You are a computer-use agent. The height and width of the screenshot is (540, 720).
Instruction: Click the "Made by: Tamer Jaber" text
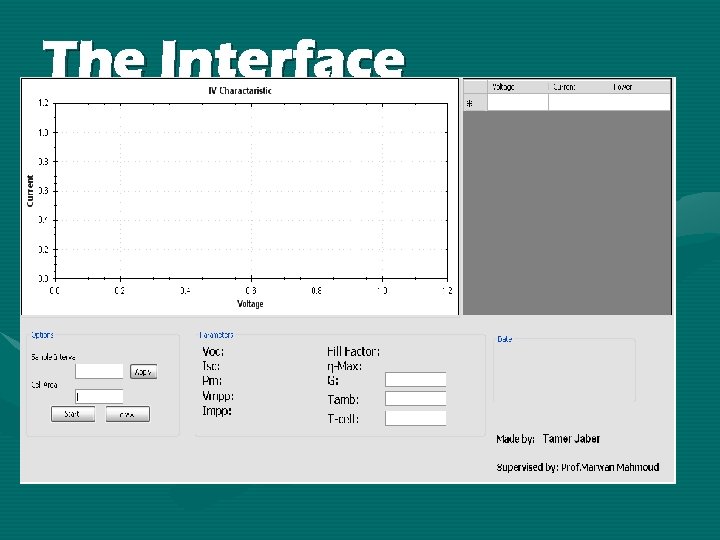[x=548, y=439]
